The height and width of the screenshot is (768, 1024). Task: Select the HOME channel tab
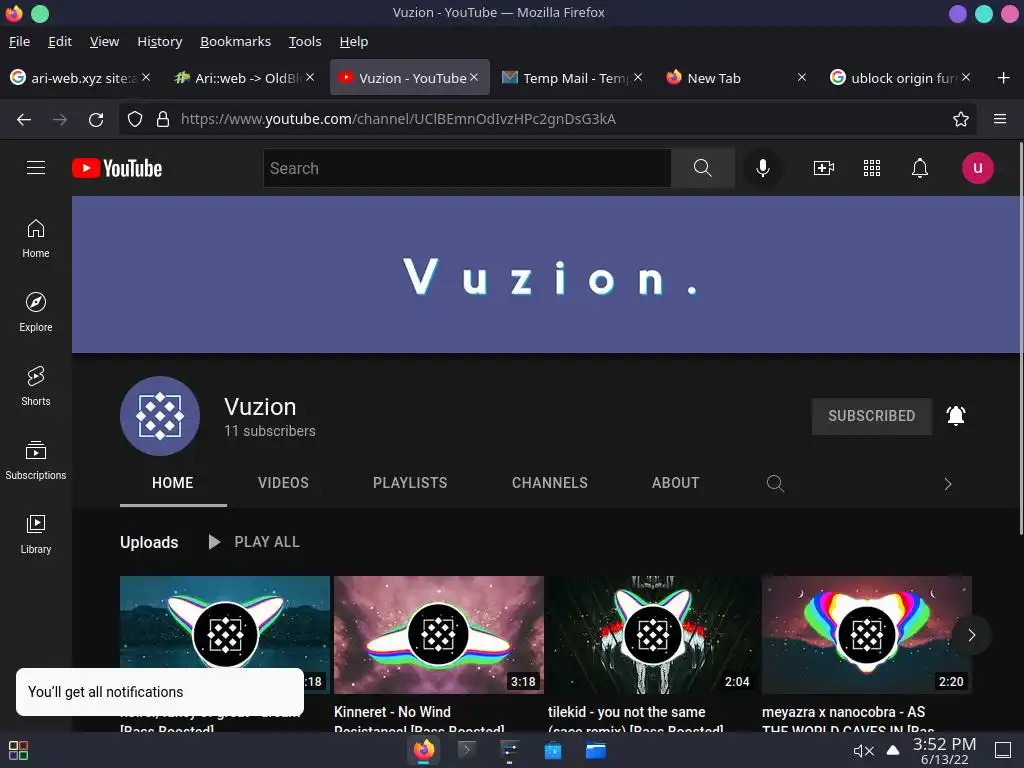(172, 483)
